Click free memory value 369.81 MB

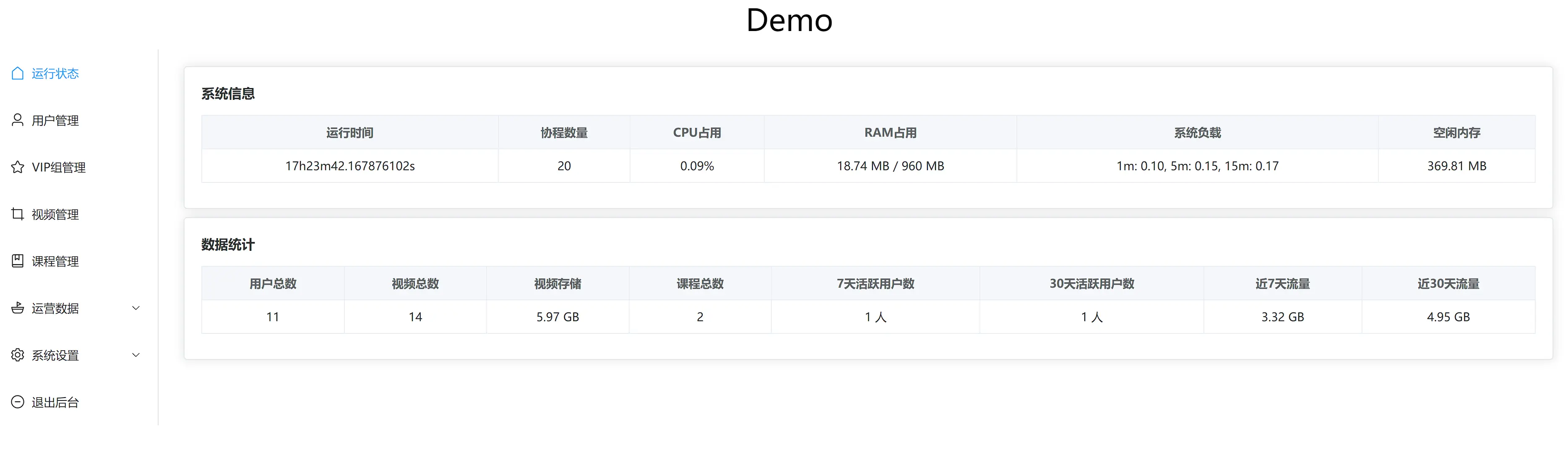(x=1456, y=166)
